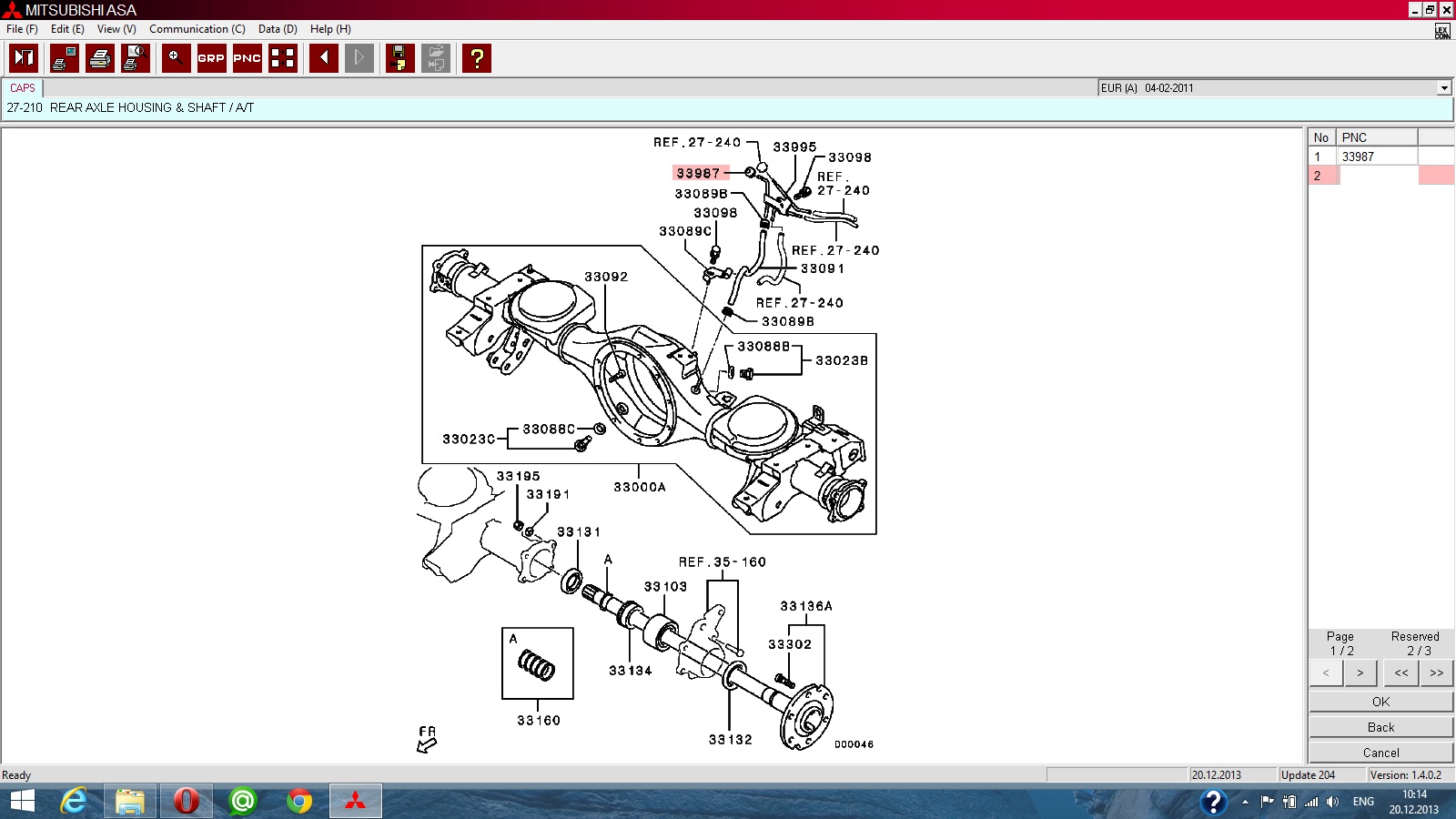This screenshot has height=819, width=1456.
Task: Click the zoom magnifier toolbar icon
Action: [x=176, y=58]
